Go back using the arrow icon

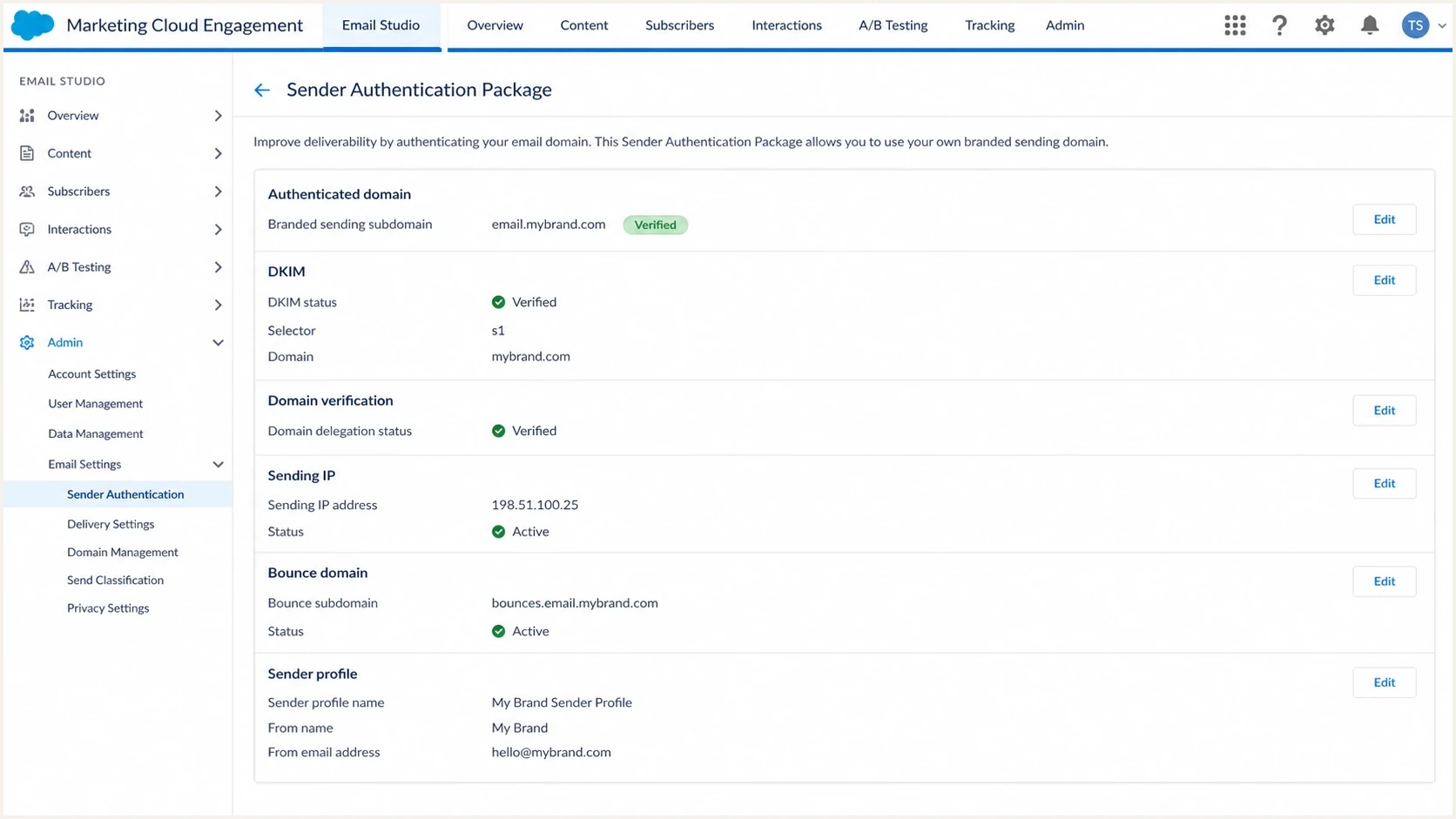click(261, 90)
